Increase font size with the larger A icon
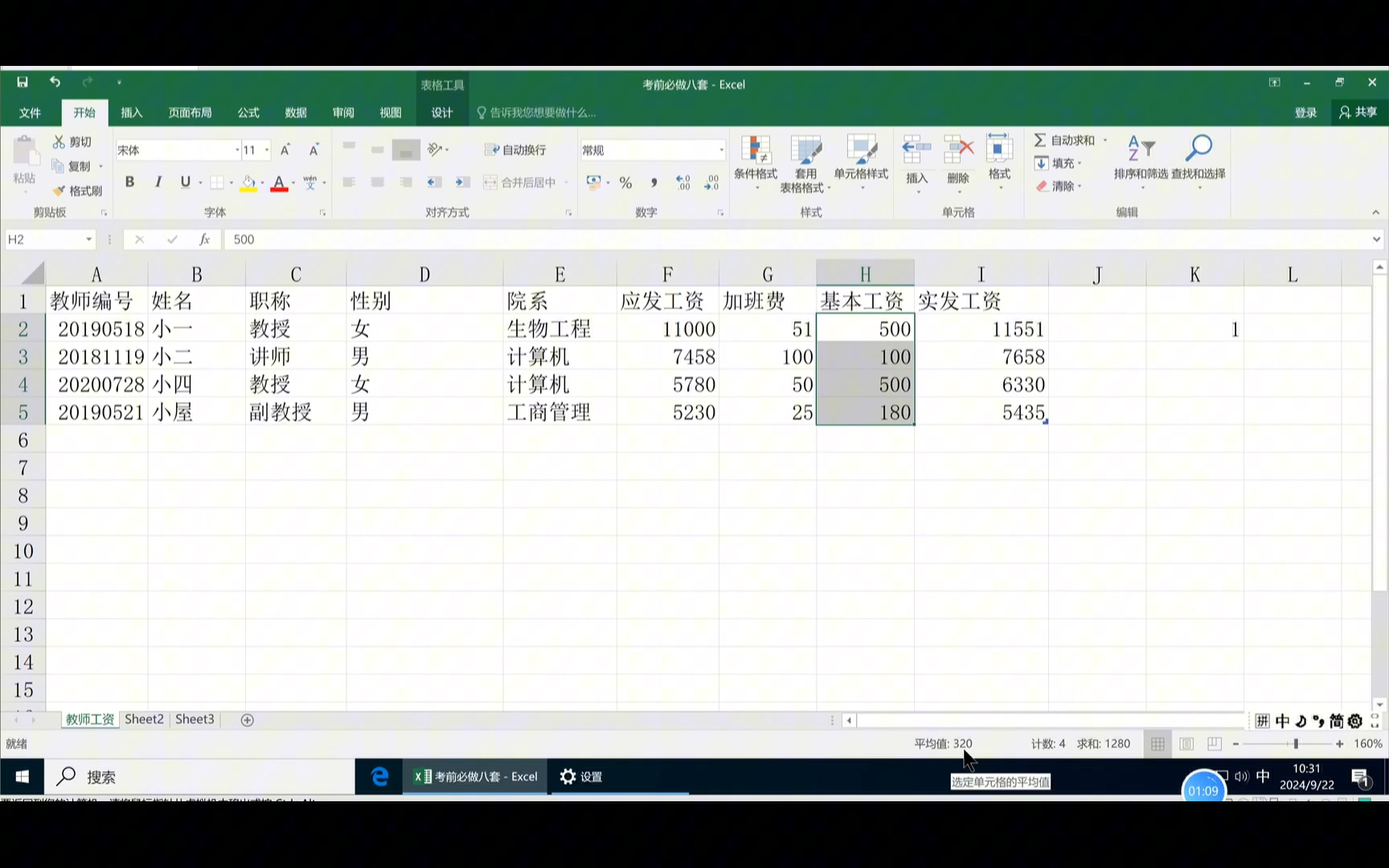 [285, 149]
